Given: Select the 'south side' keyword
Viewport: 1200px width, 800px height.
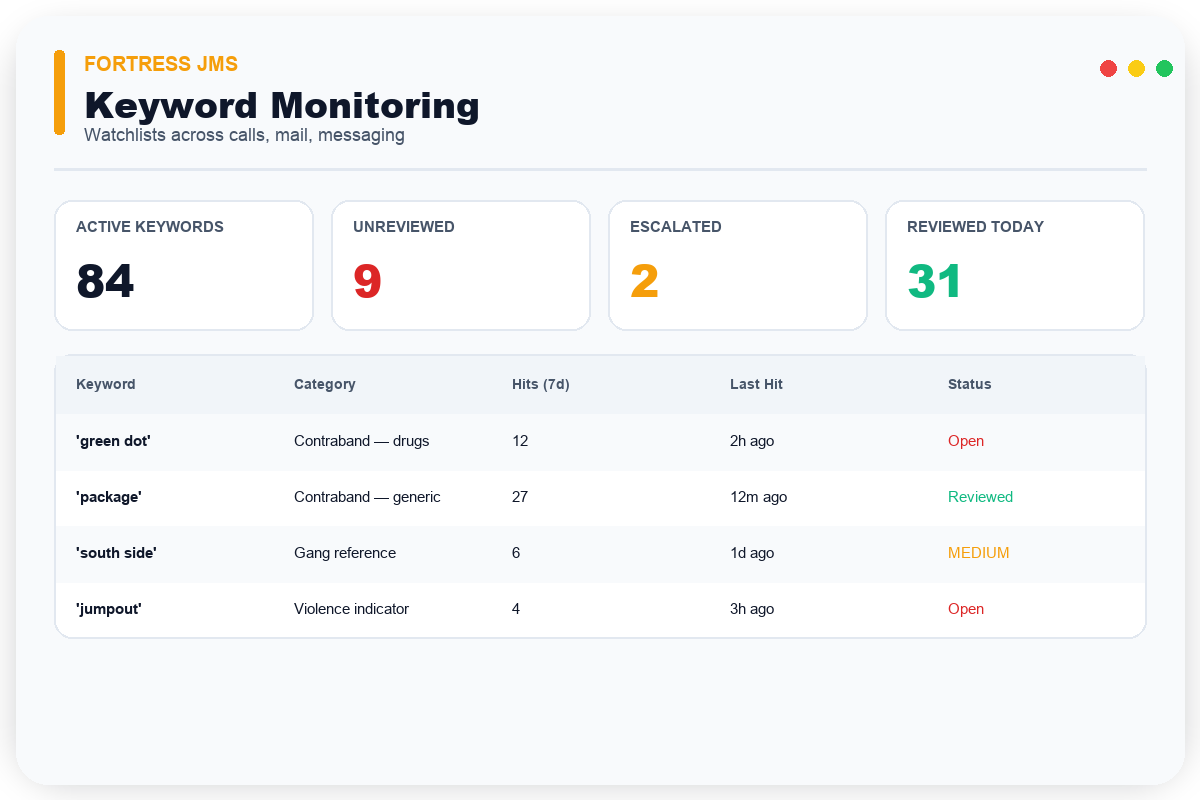Looking at the screenshot, I should [116, 553].
